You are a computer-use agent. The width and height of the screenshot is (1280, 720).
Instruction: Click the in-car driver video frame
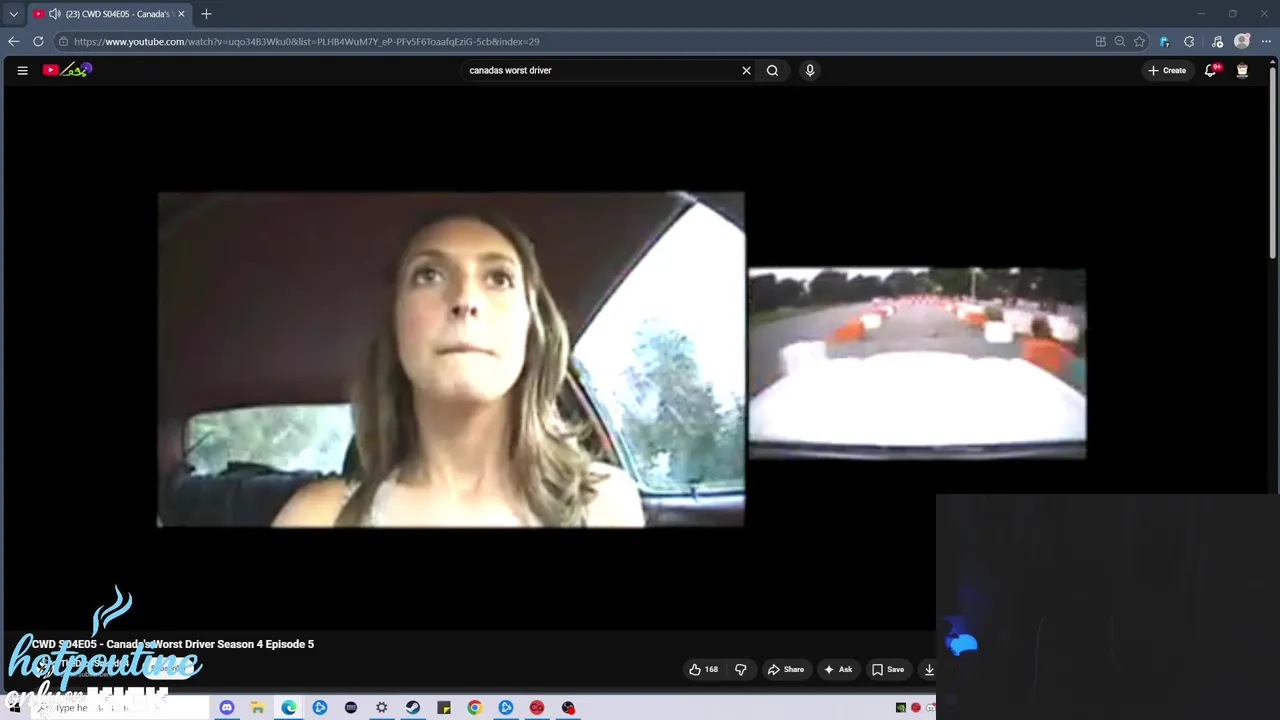pos(451,359)
